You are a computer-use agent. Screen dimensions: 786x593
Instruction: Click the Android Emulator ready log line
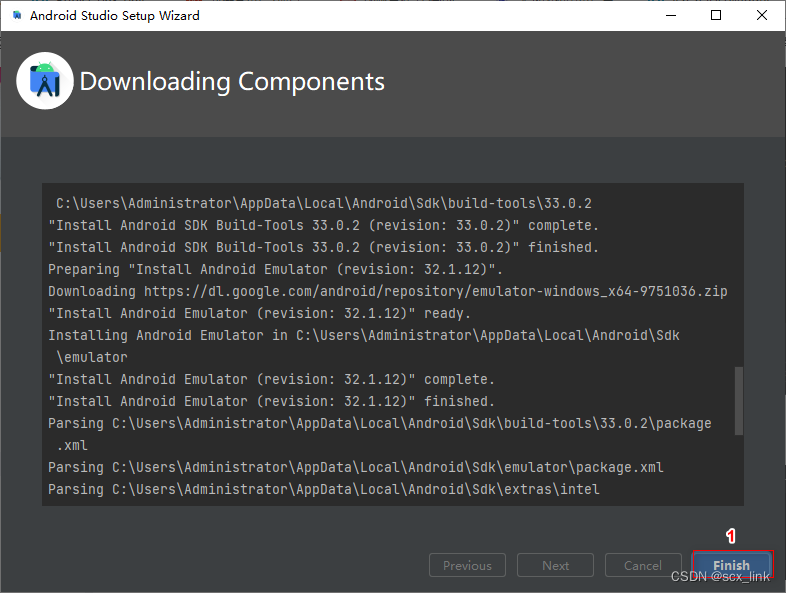260,314
